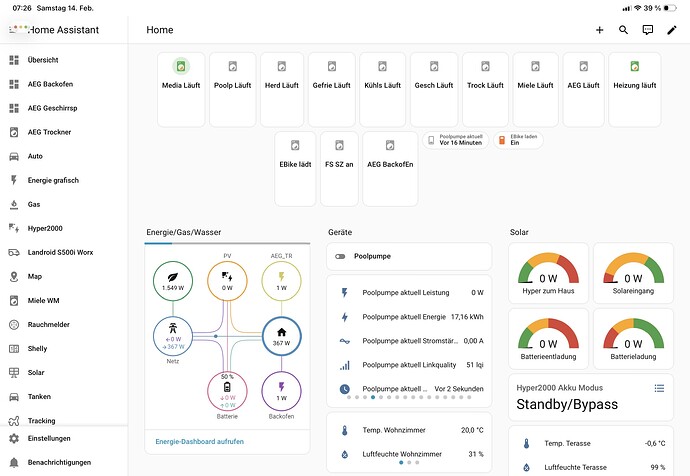Open the Assist chat bubble icon
Viewport: 690px width, 476px height.
[x=647, y=30]
